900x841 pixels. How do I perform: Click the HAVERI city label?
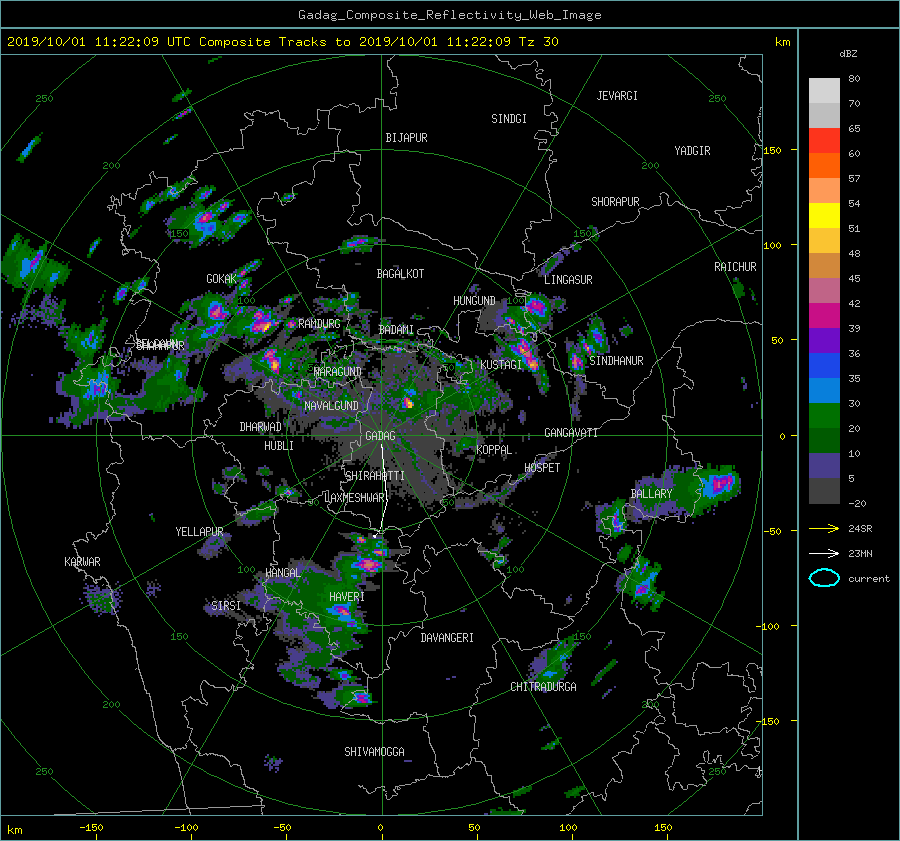tap(347, 597)
